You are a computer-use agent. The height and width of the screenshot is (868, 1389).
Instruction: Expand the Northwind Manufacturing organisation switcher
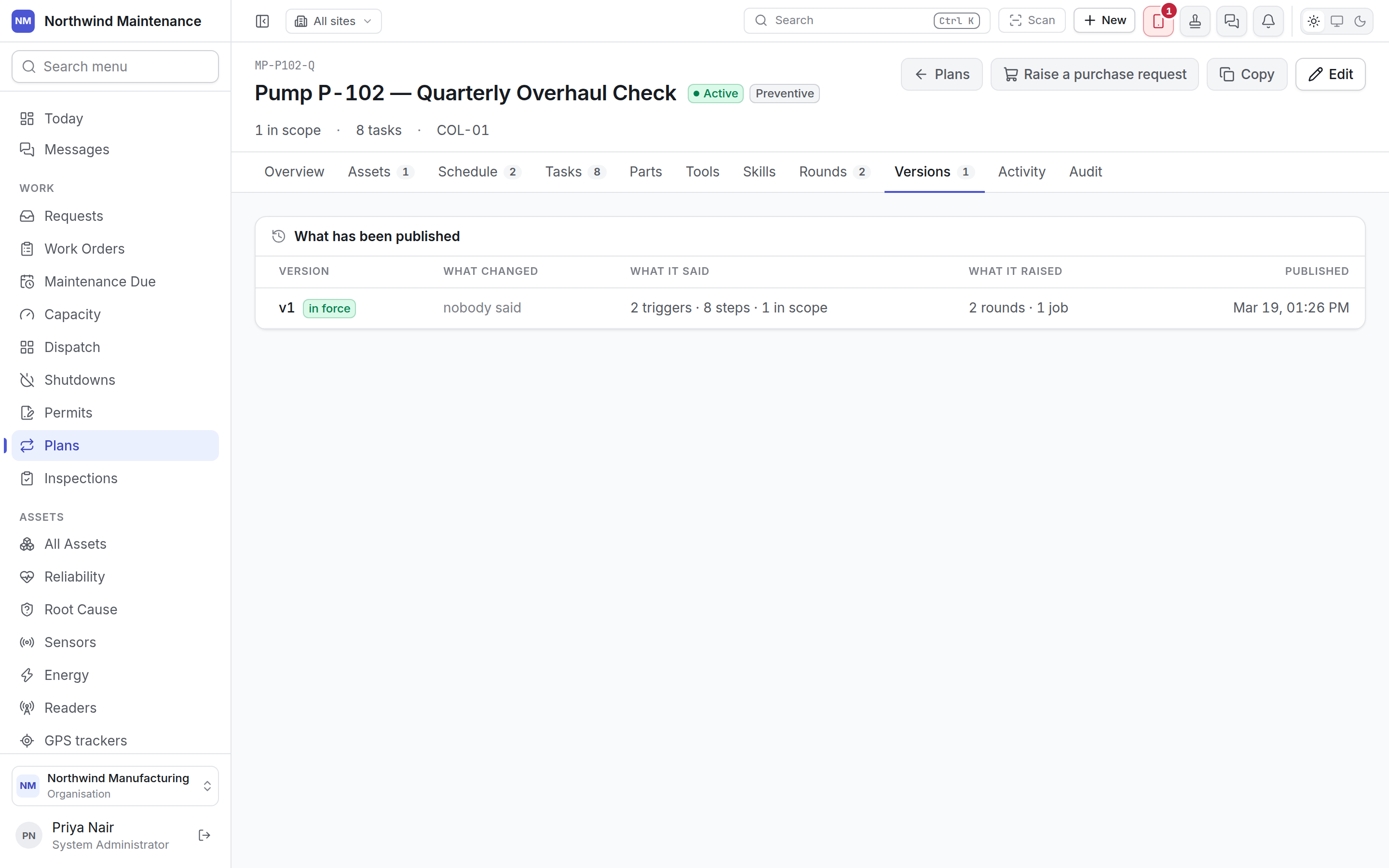click(x=115, y=786)
